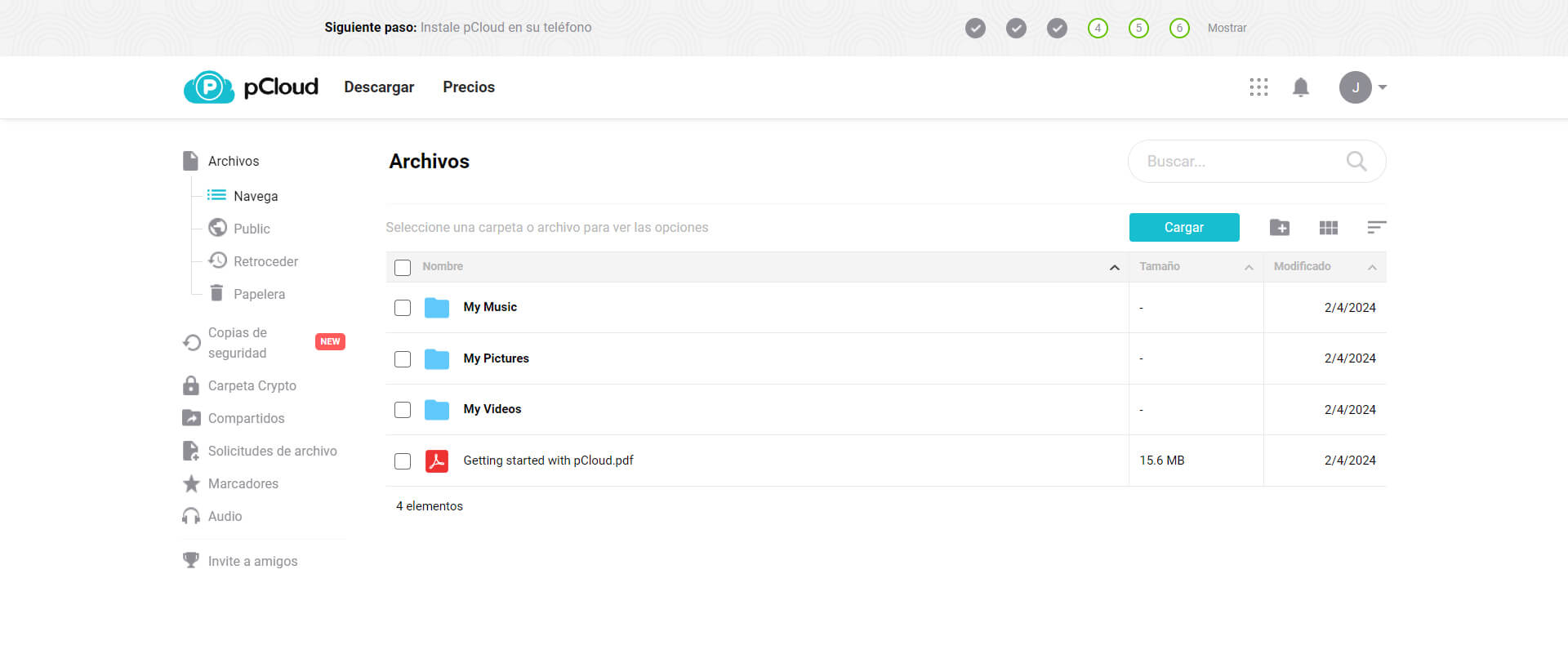Open Getting started with pCloud.pdf

tap(548, 461)
